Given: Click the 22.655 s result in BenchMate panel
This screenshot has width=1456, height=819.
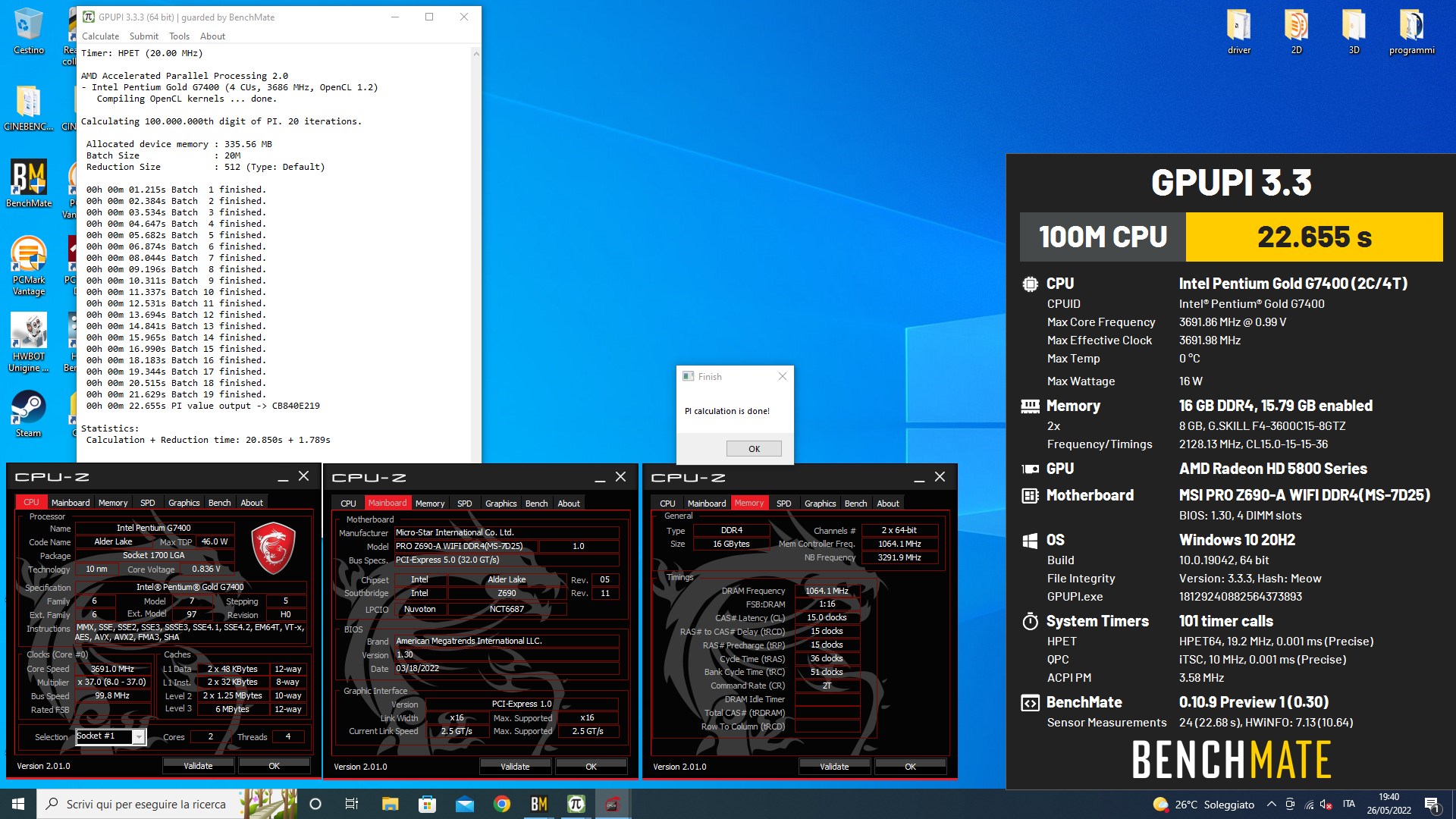Looking at the screenshot, I should [1314, 237].
